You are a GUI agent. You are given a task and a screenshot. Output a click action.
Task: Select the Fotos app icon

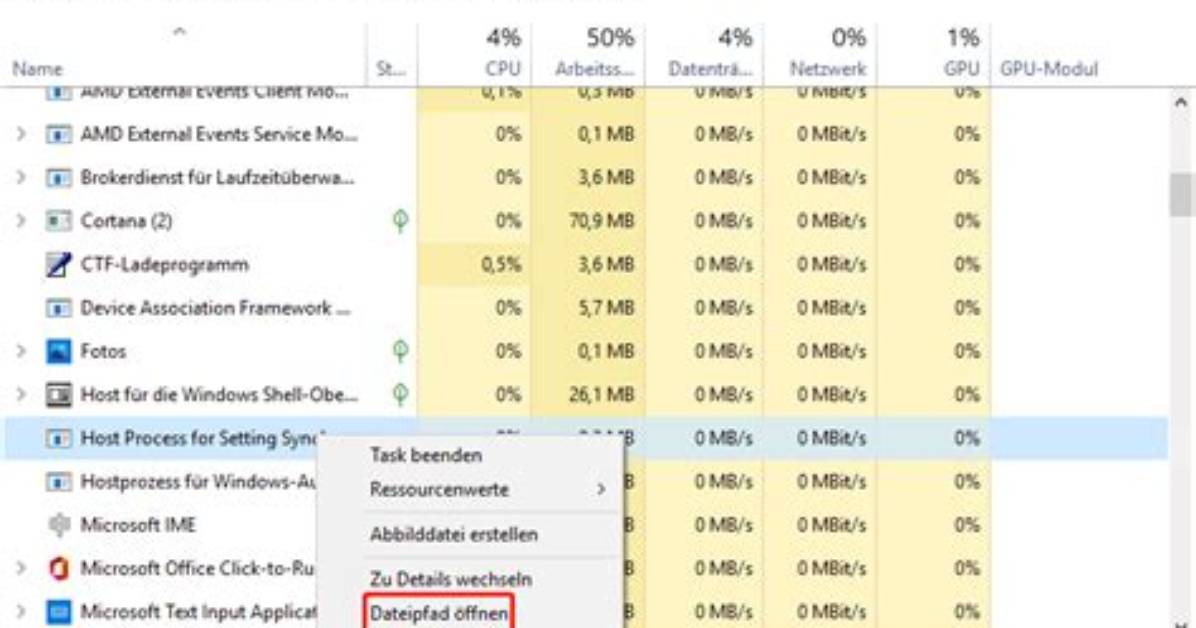tap(59, 351)
